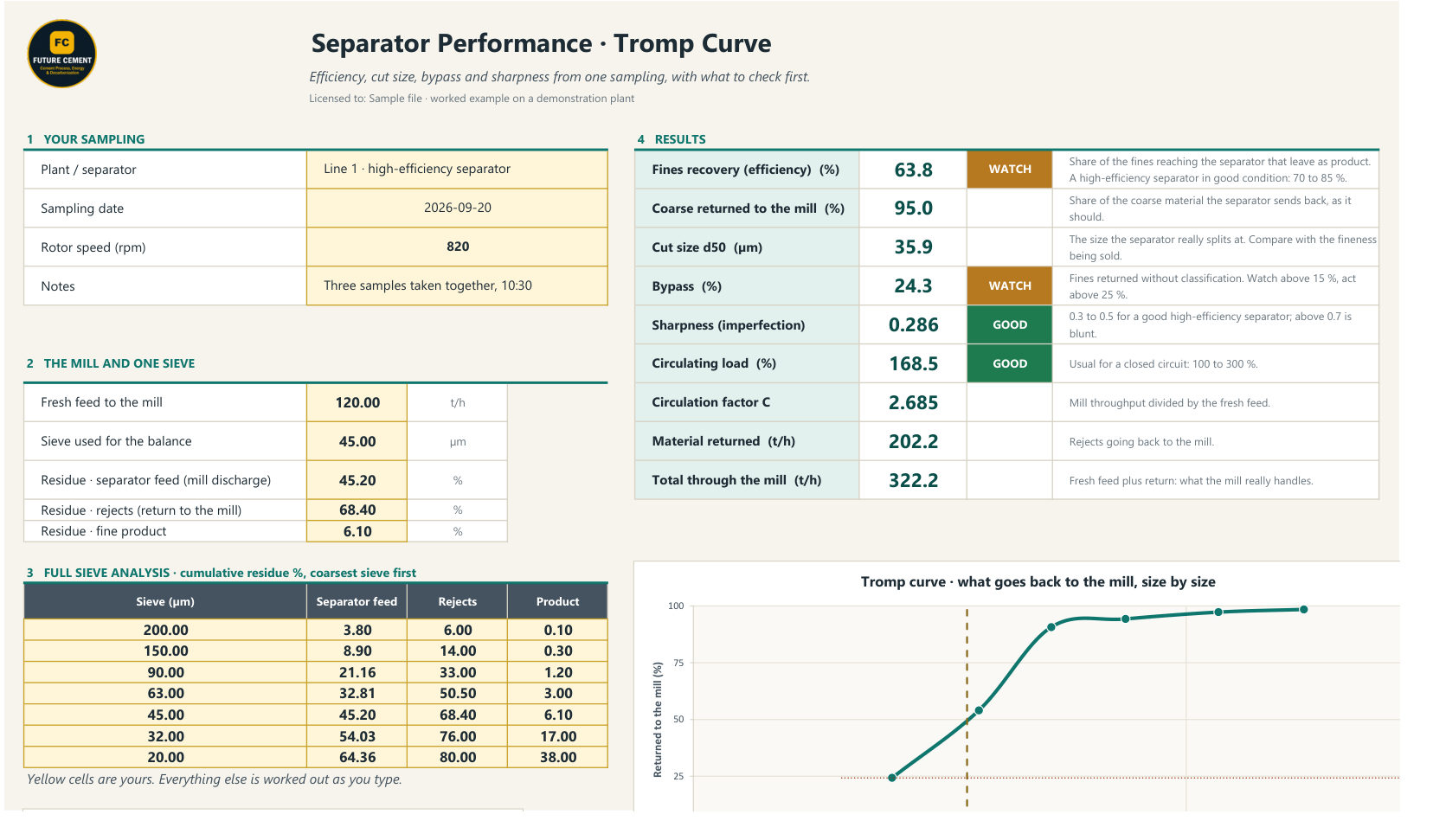Click the Product column header

coord(557,601)
